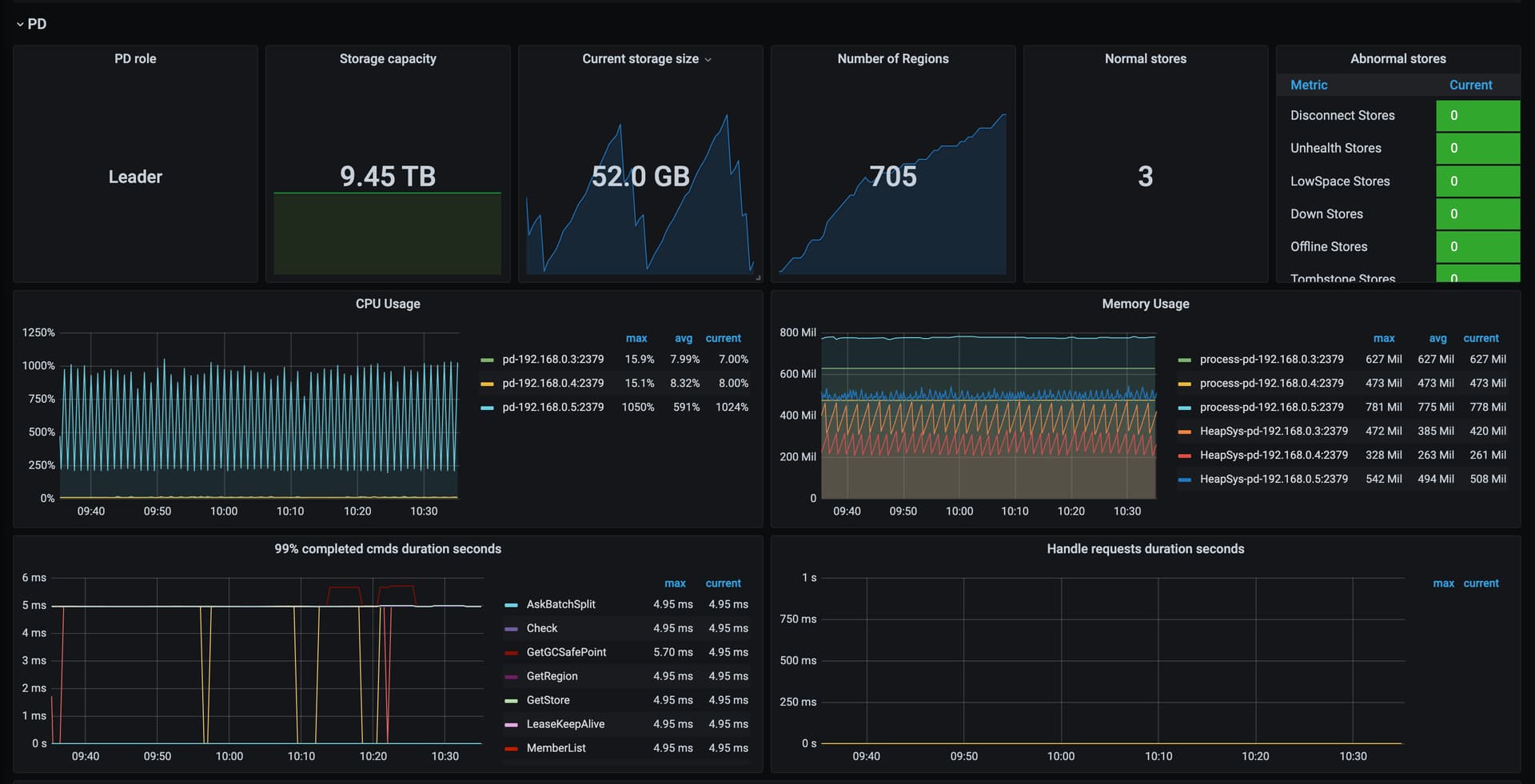Click the yellow pd-192.168.0.4:2379 legend icon
Viewport: 1535px width, 784px height.
486,384
